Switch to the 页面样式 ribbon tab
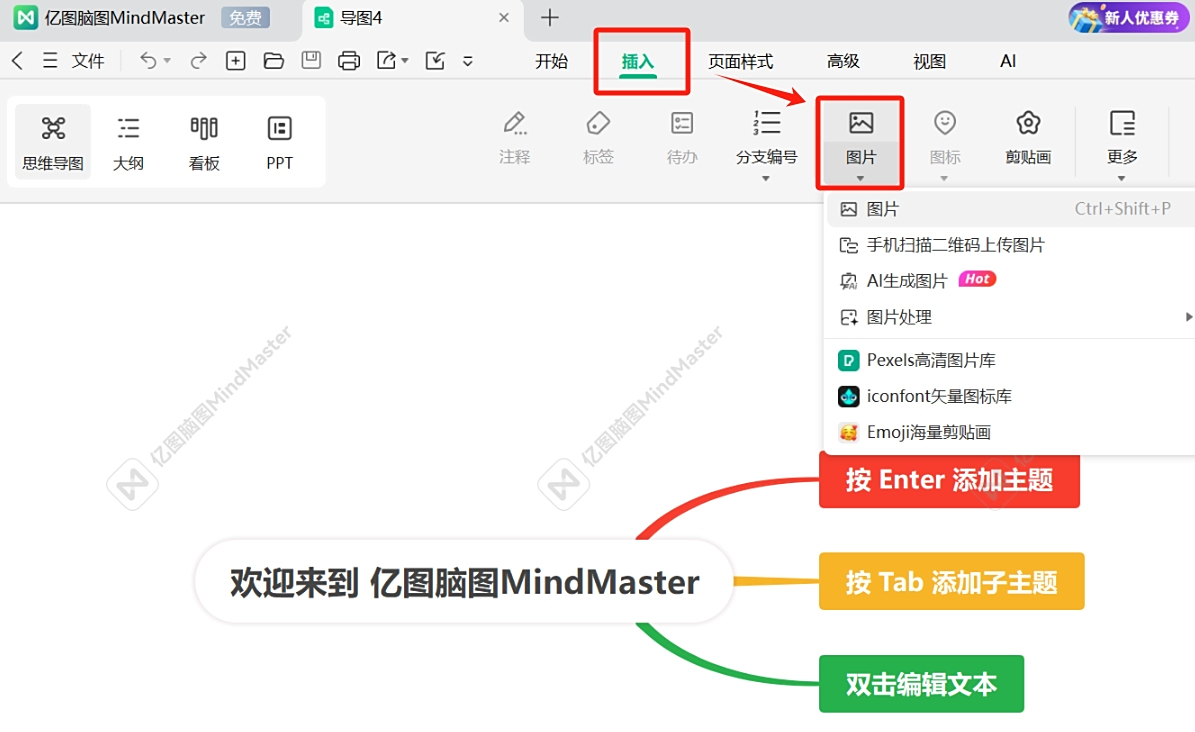Image resolution: width=1195 pixels, height=732 pixels. [x=740, y=61]
